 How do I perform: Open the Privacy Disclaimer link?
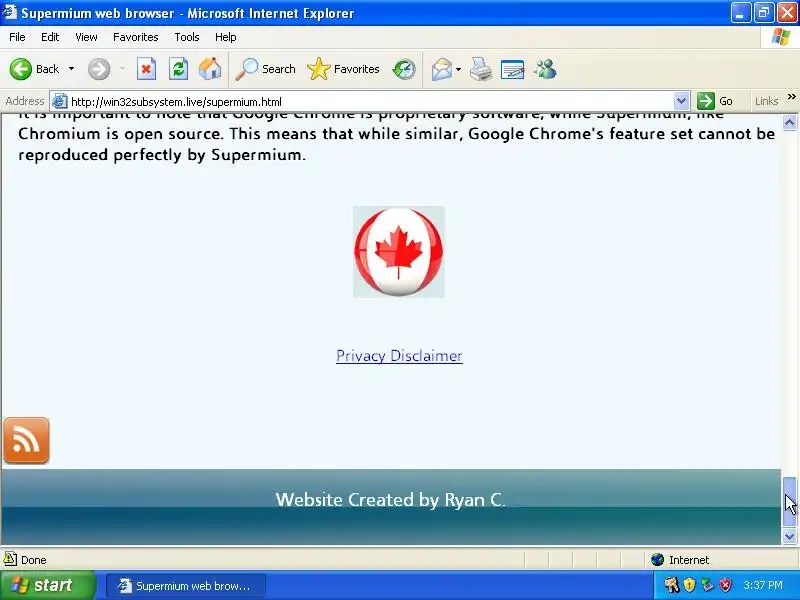click(x=399, y=356)
